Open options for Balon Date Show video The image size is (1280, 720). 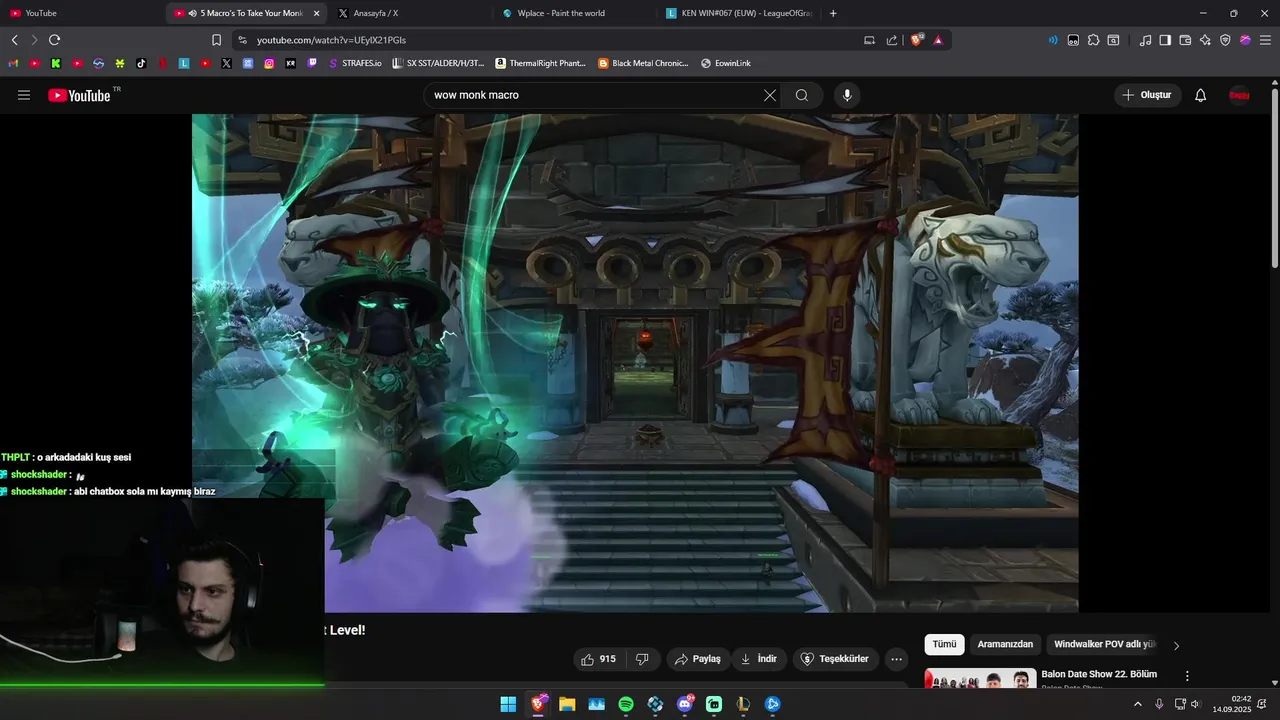point(1187,676)
